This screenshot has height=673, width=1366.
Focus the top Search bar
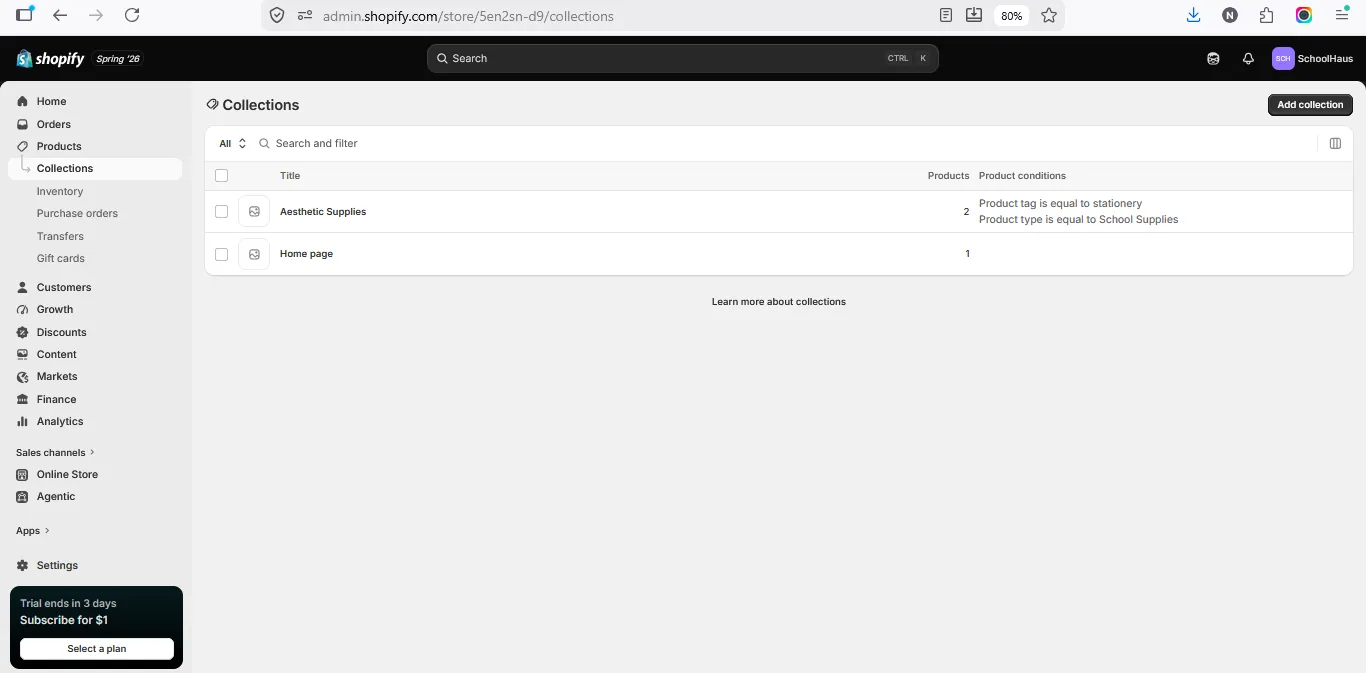click(683, 58)
